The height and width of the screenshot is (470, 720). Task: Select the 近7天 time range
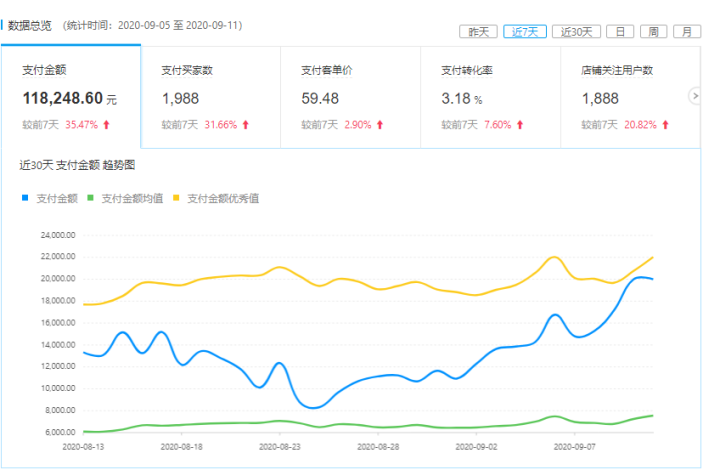(525, 32)
